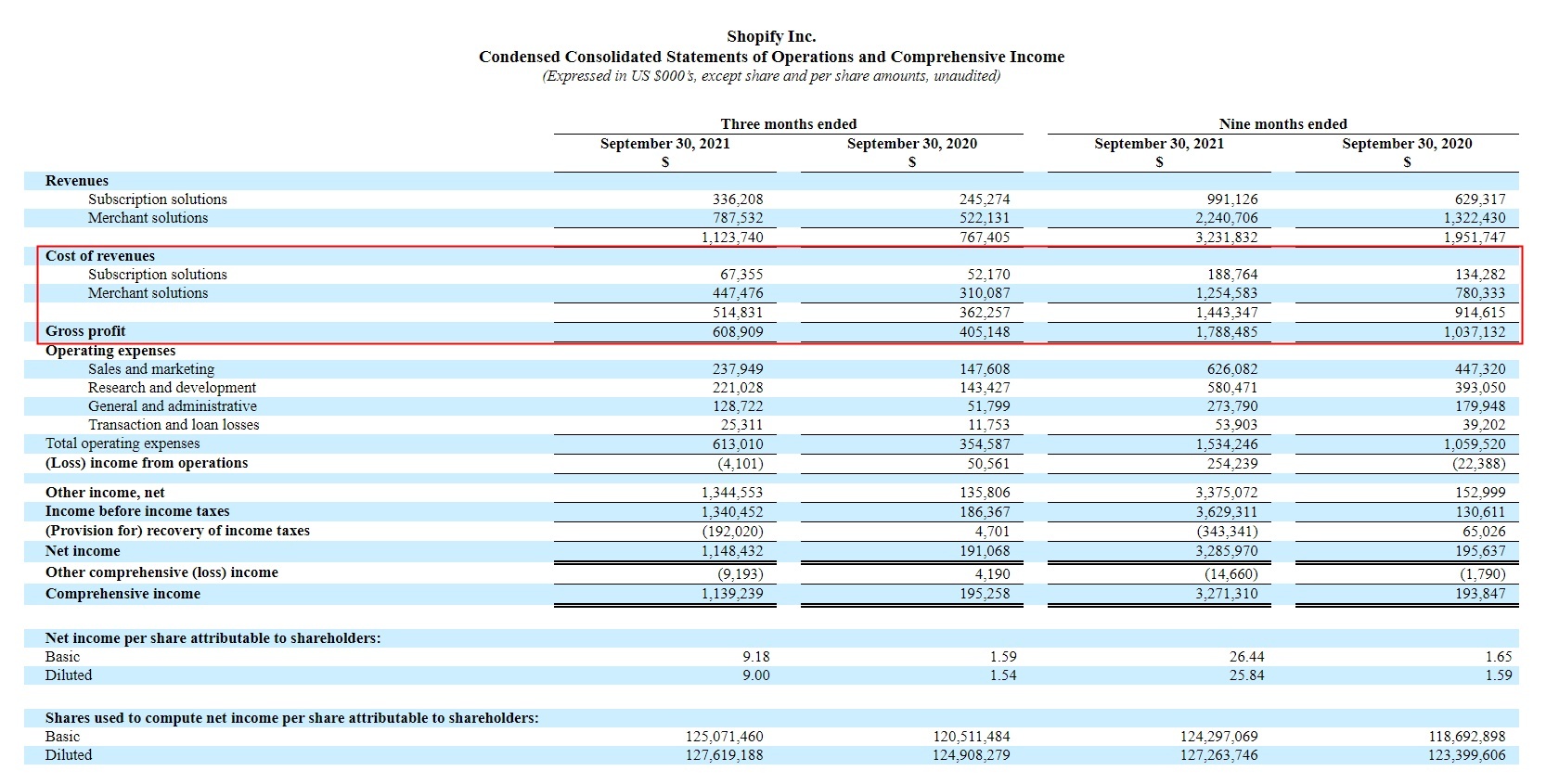Click total operating expenses value 613,010

pyautogui.click(x=738, y=444)
